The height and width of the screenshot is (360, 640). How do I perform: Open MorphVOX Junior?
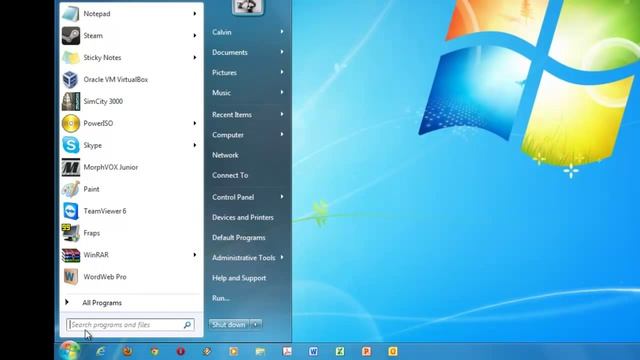131,167
